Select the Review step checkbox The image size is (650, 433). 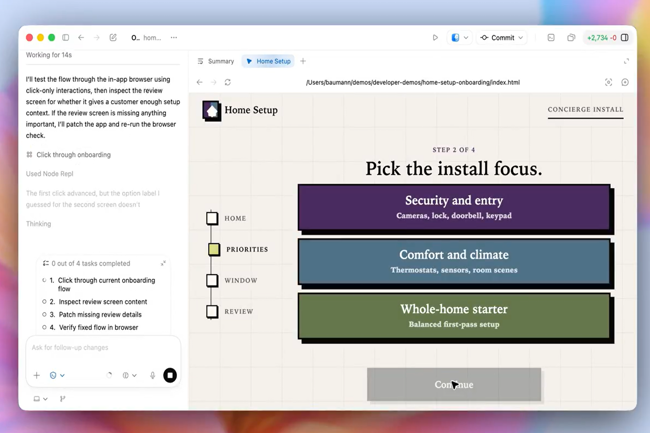212,312
